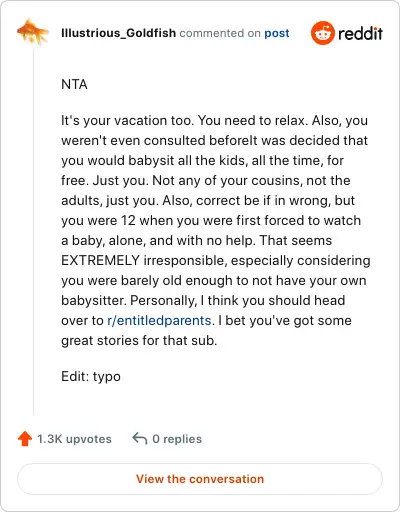400x512 pixels.
Task: Click the 'Edit: typo' line
Action: pos(91,377)
